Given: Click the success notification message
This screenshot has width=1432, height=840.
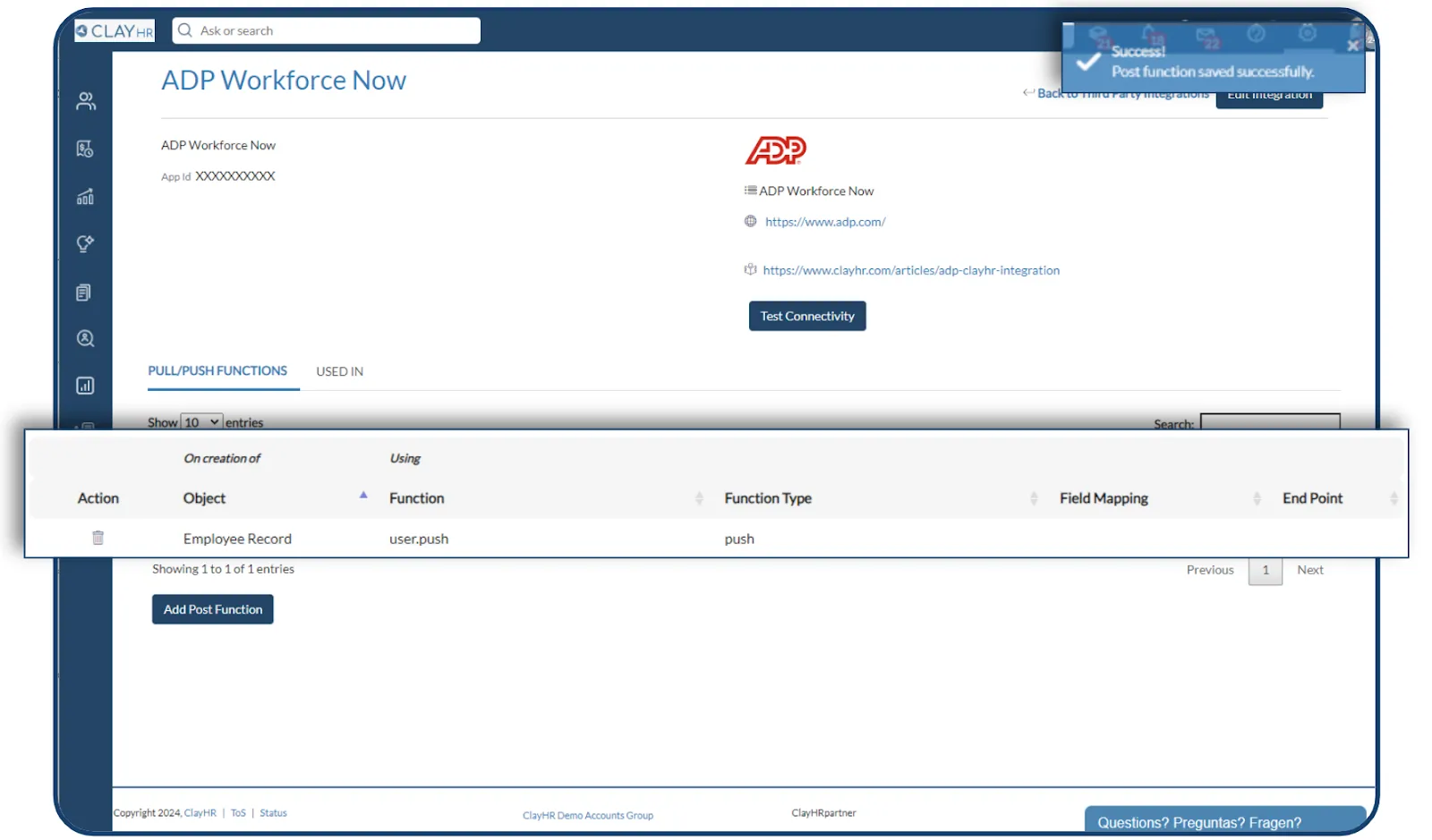Looking at the screenshot, I should [x=1213, y=72].
